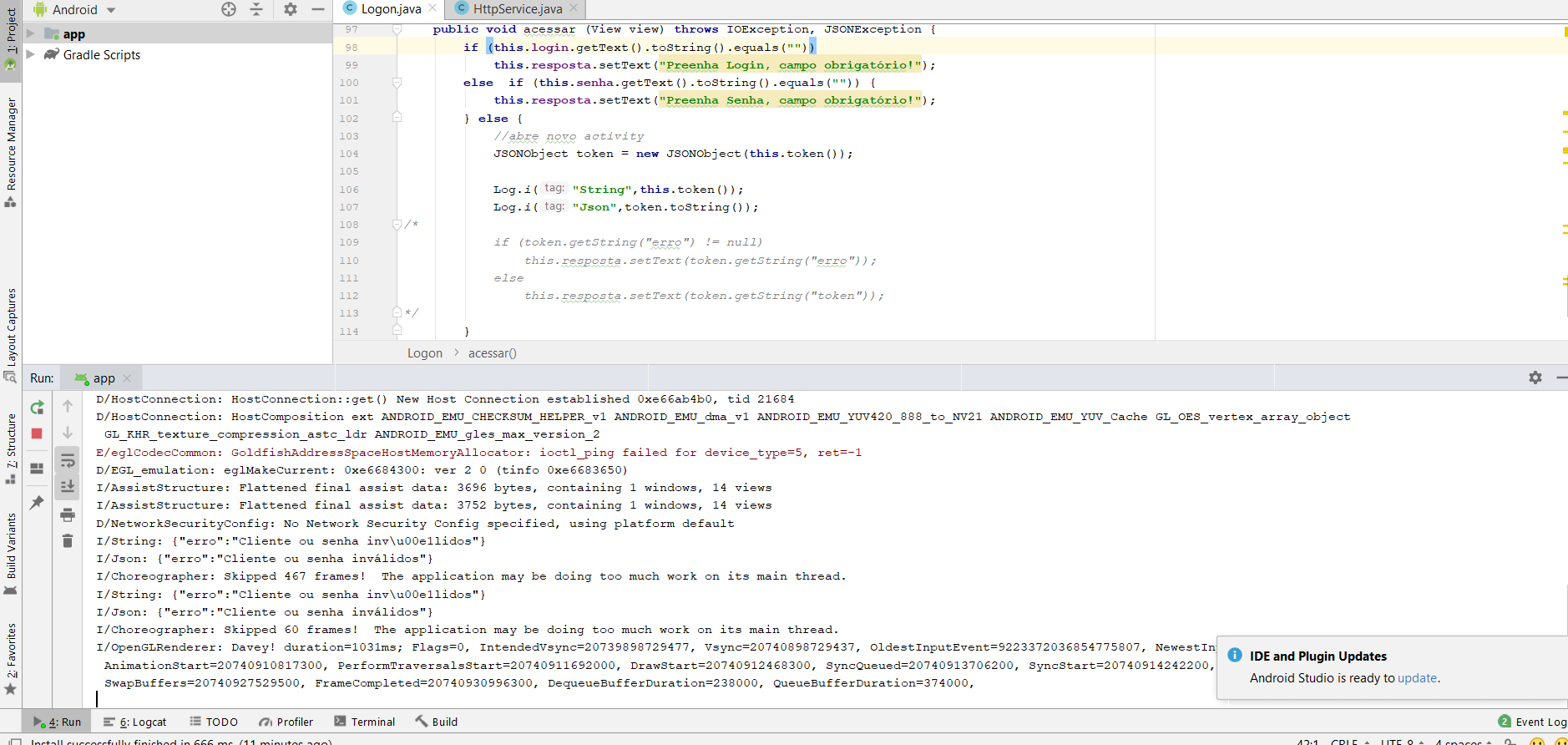Open the Terminal tool window
This screenshot has height=745, width=1568.
365,722
